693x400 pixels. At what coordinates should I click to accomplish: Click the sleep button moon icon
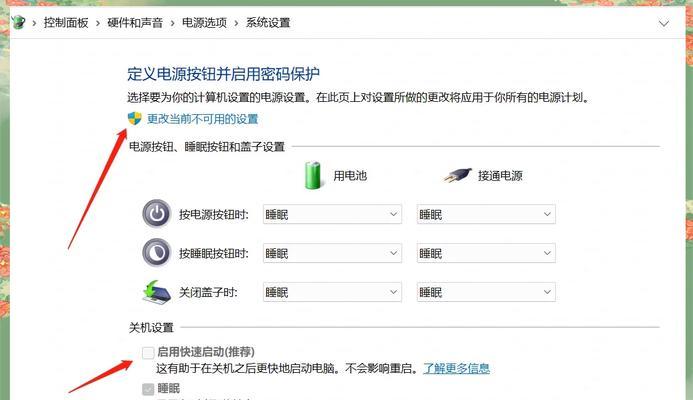pyautogui.click(x=156, y=253)
